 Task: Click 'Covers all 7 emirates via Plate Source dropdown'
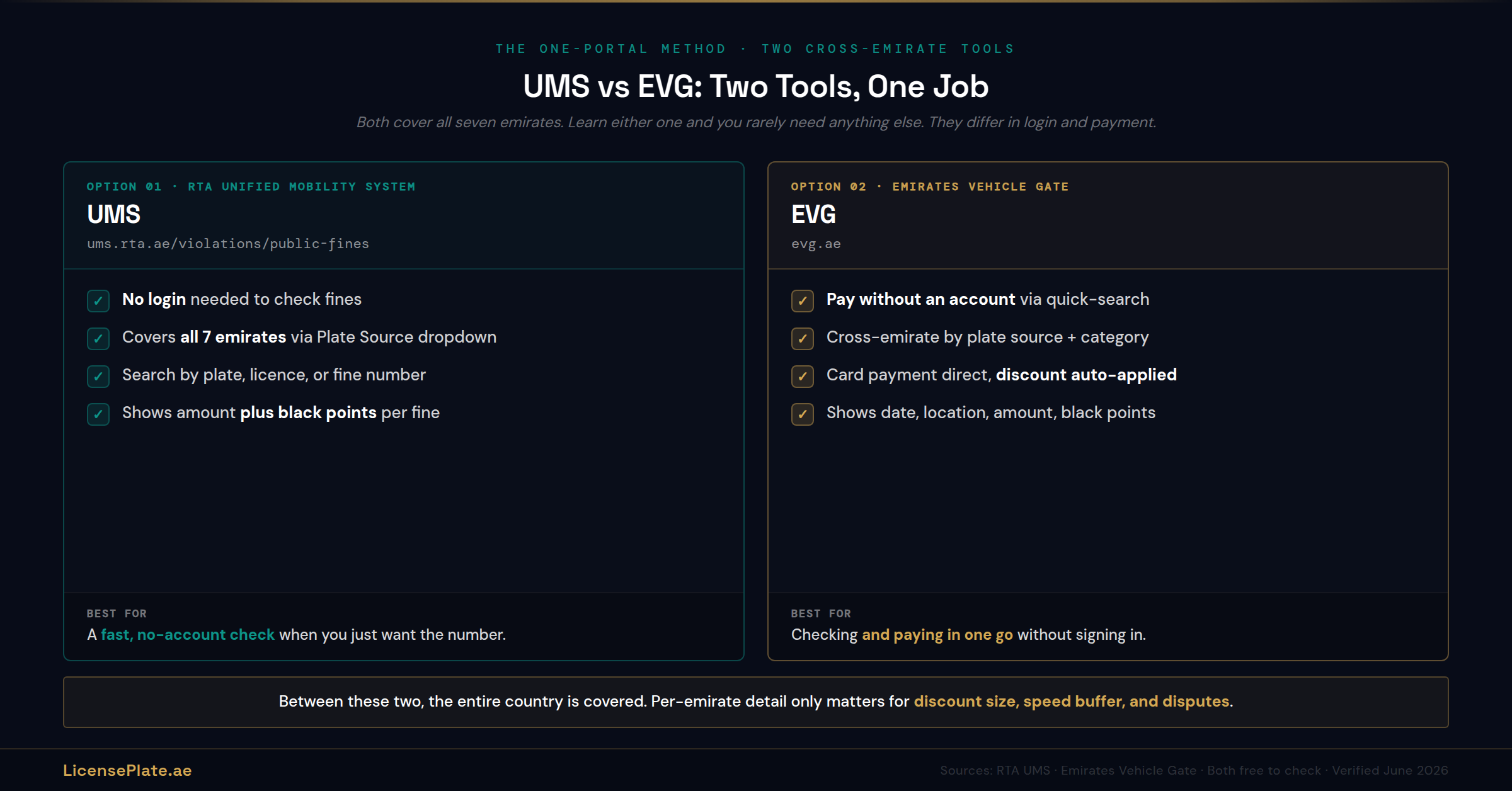point(309,337)
